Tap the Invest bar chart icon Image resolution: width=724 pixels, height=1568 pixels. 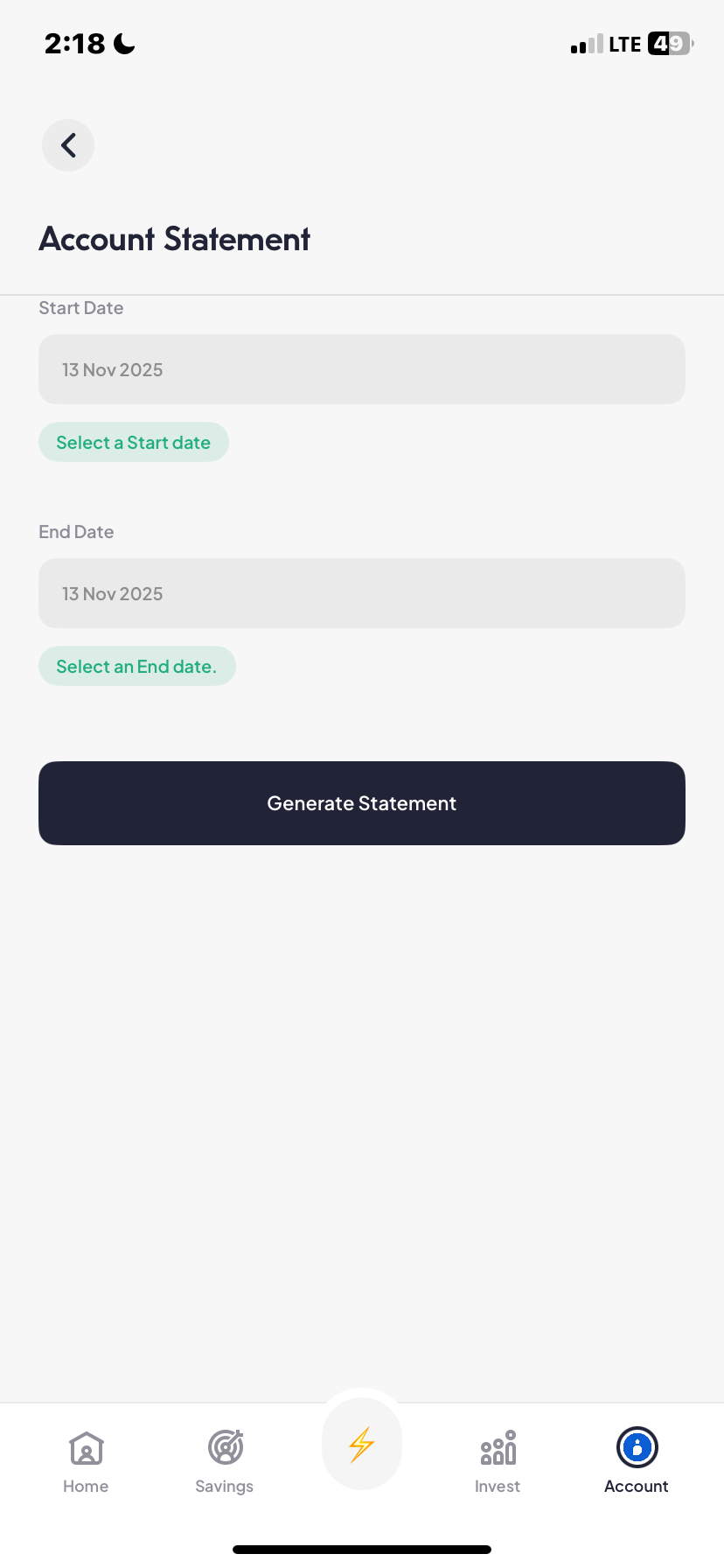[x=498, y=1448]
